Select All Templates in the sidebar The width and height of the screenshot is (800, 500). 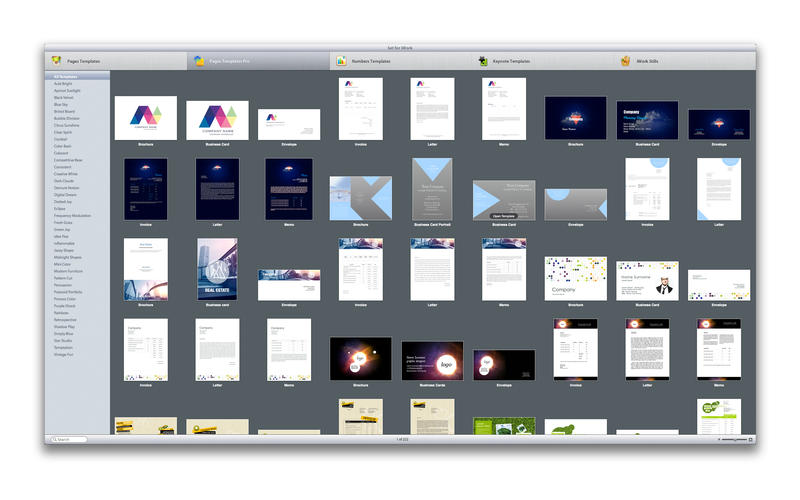66,76
